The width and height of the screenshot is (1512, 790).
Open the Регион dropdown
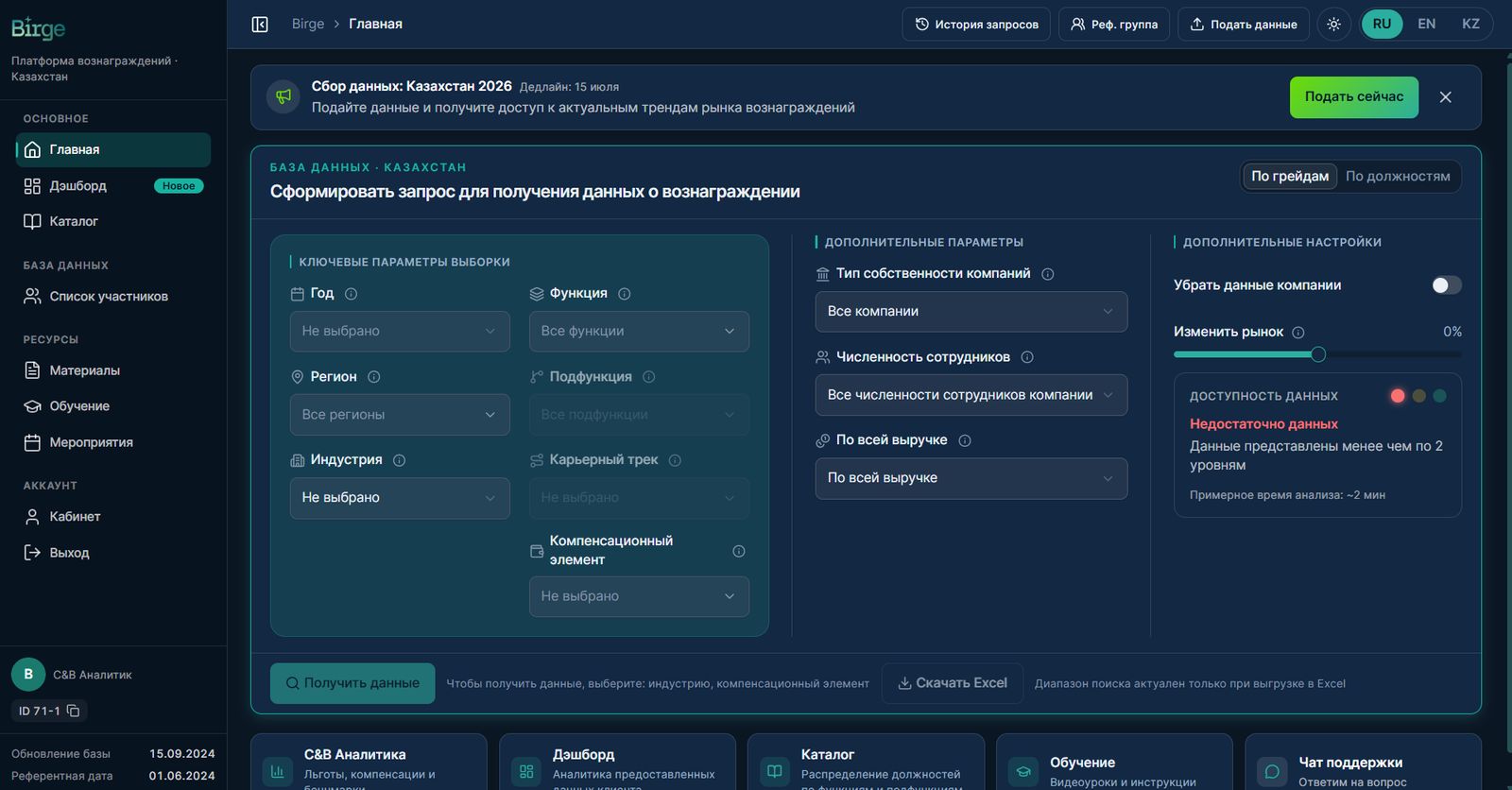click(400, 415)
